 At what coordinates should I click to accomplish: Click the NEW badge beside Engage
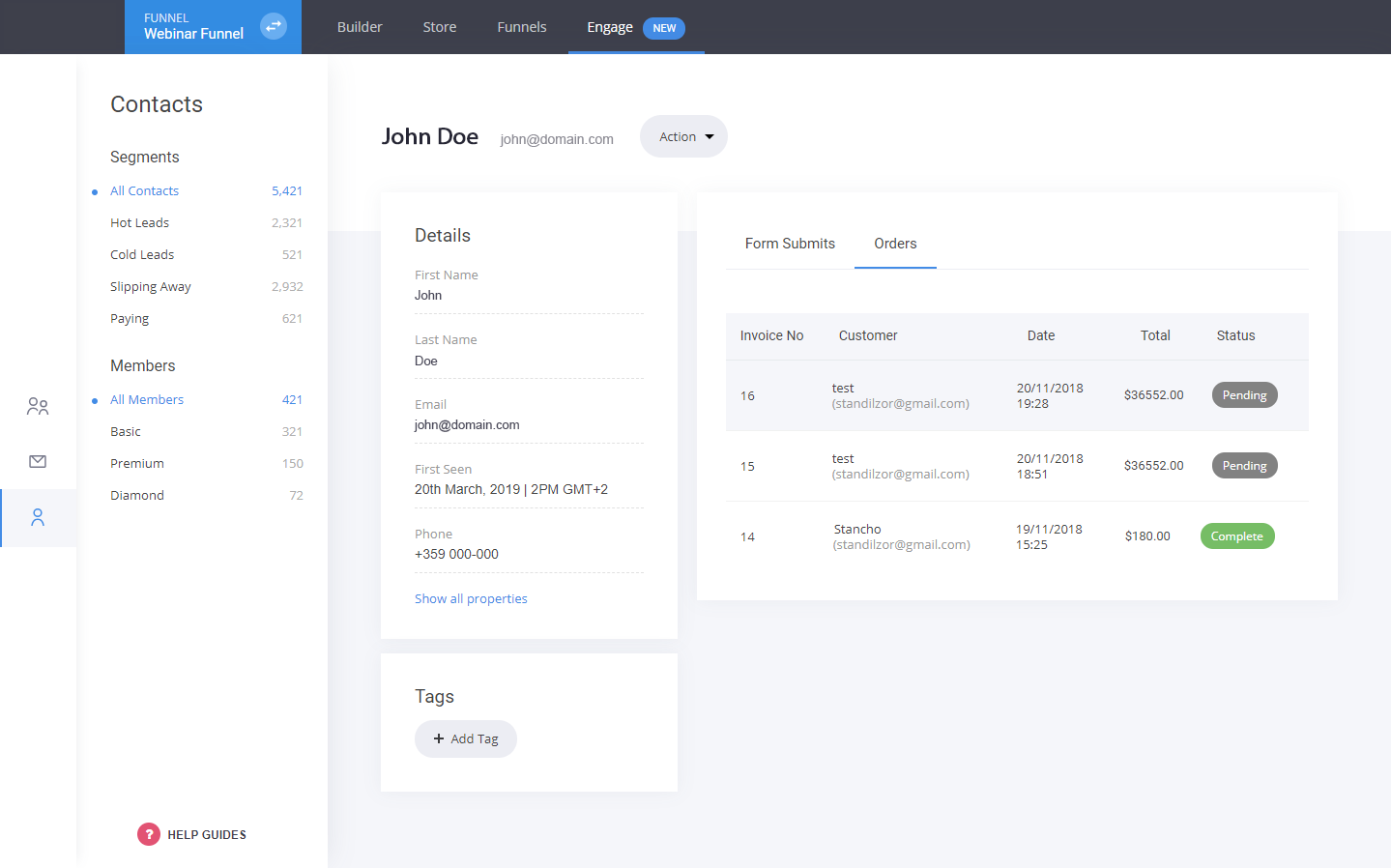click(664, 28)
